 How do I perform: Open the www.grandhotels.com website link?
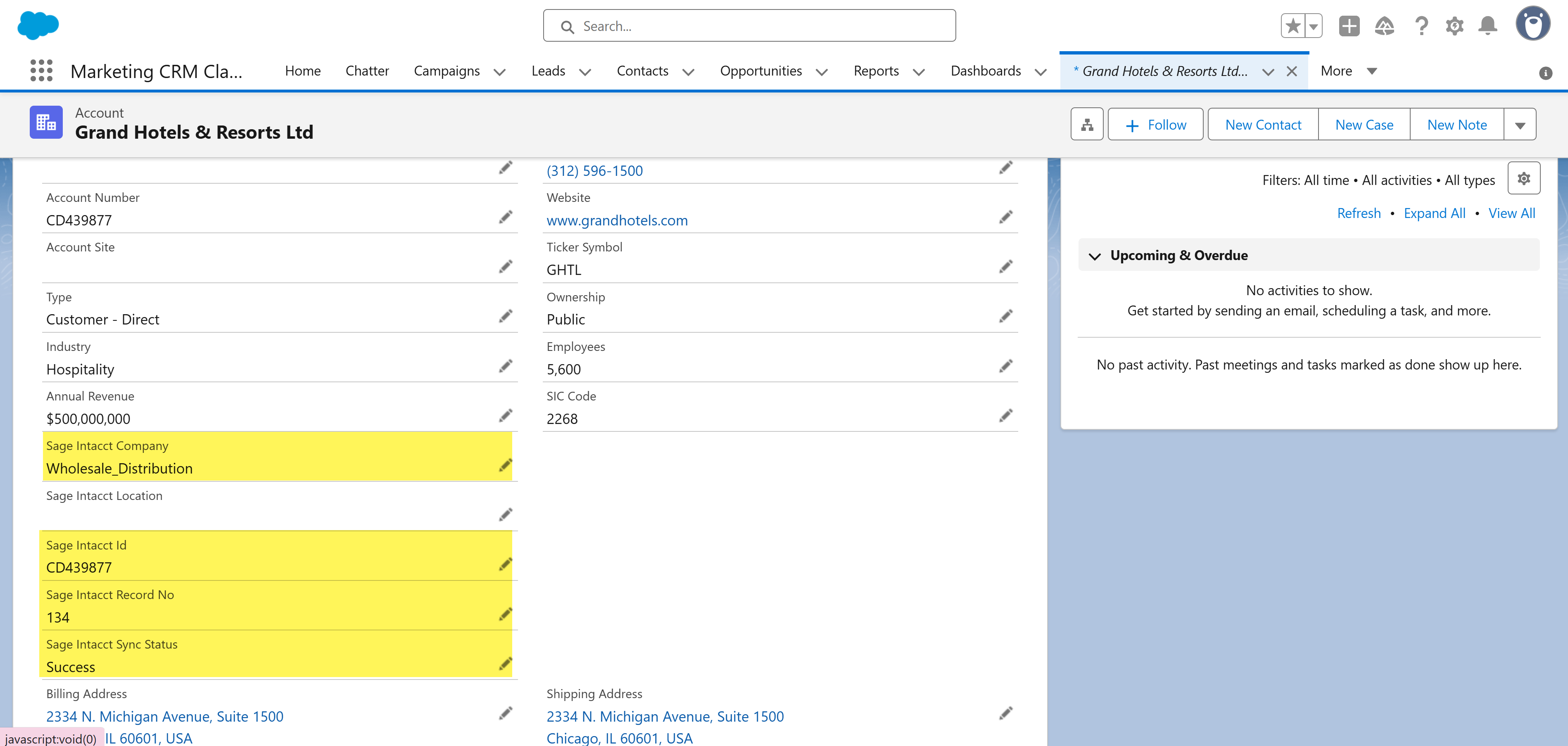(617, 221)
